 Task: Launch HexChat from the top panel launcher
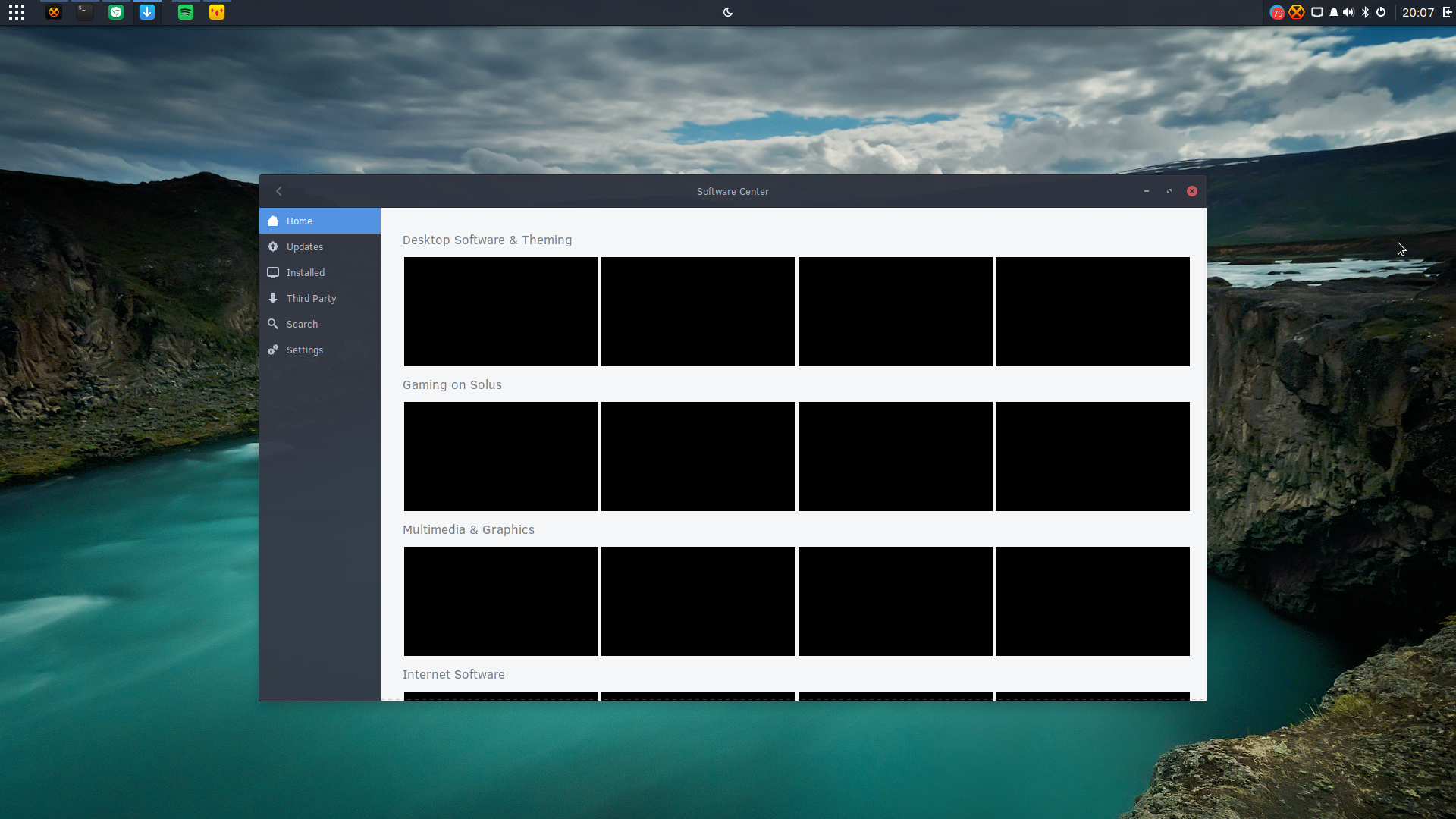[x=54, y=12]
